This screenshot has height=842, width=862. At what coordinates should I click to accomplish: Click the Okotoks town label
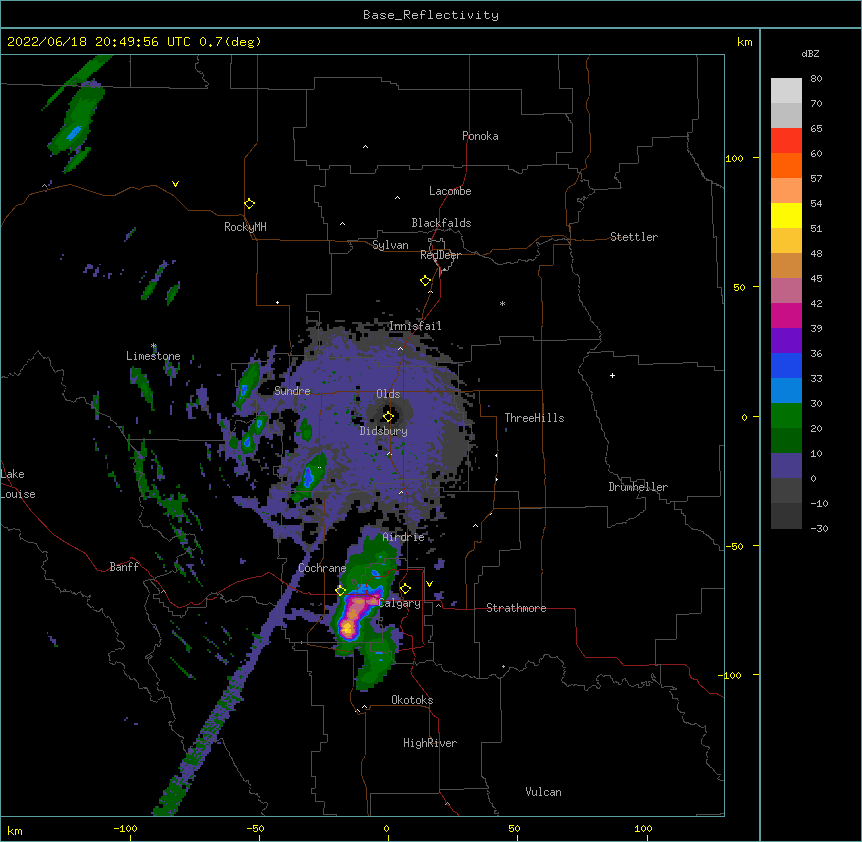click(412, 700)
